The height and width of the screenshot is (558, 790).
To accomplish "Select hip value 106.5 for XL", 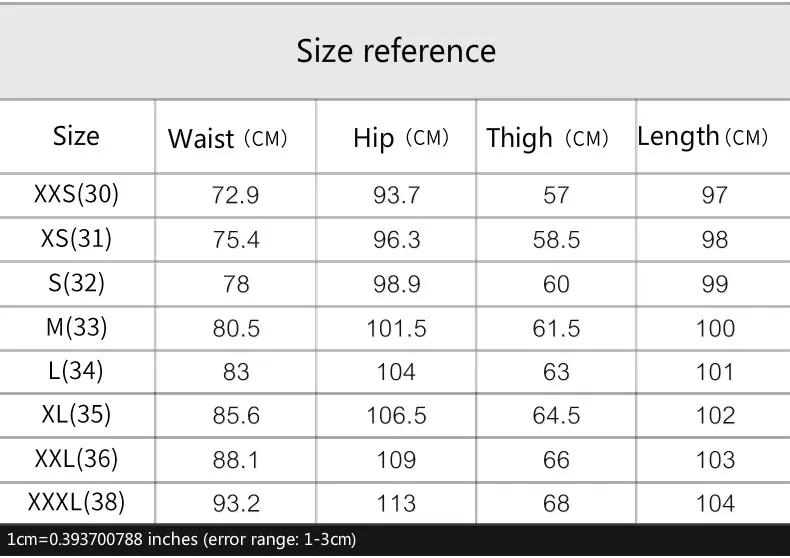I will tap(396, 415).
